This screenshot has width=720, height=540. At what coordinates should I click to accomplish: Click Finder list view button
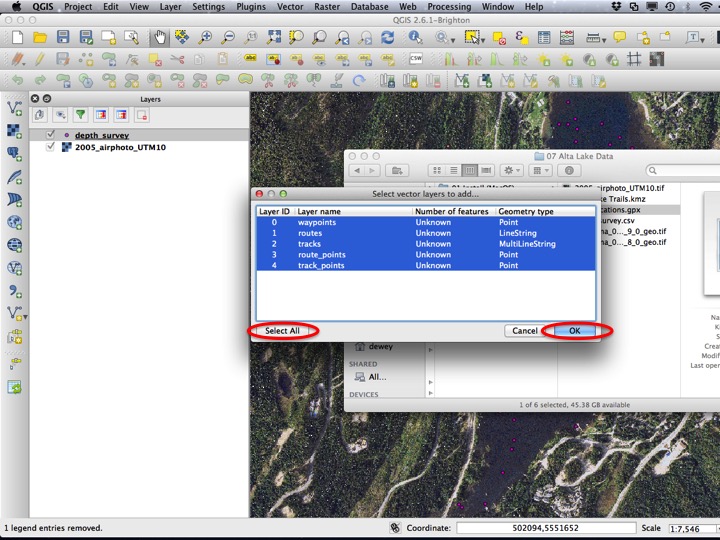pyautogui.click(x=453, y=170)
